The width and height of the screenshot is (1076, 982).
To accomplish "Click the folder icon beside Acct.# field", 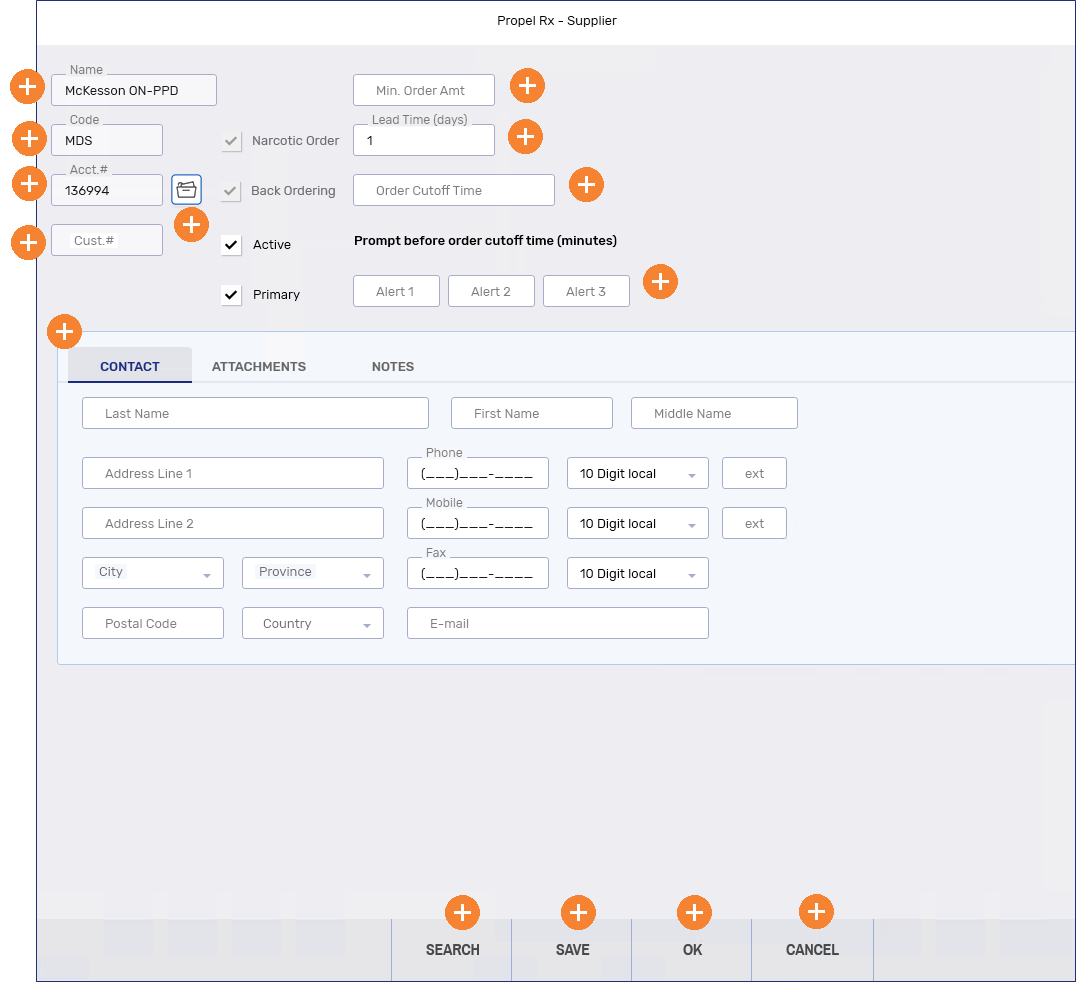I will pos(186,189).
